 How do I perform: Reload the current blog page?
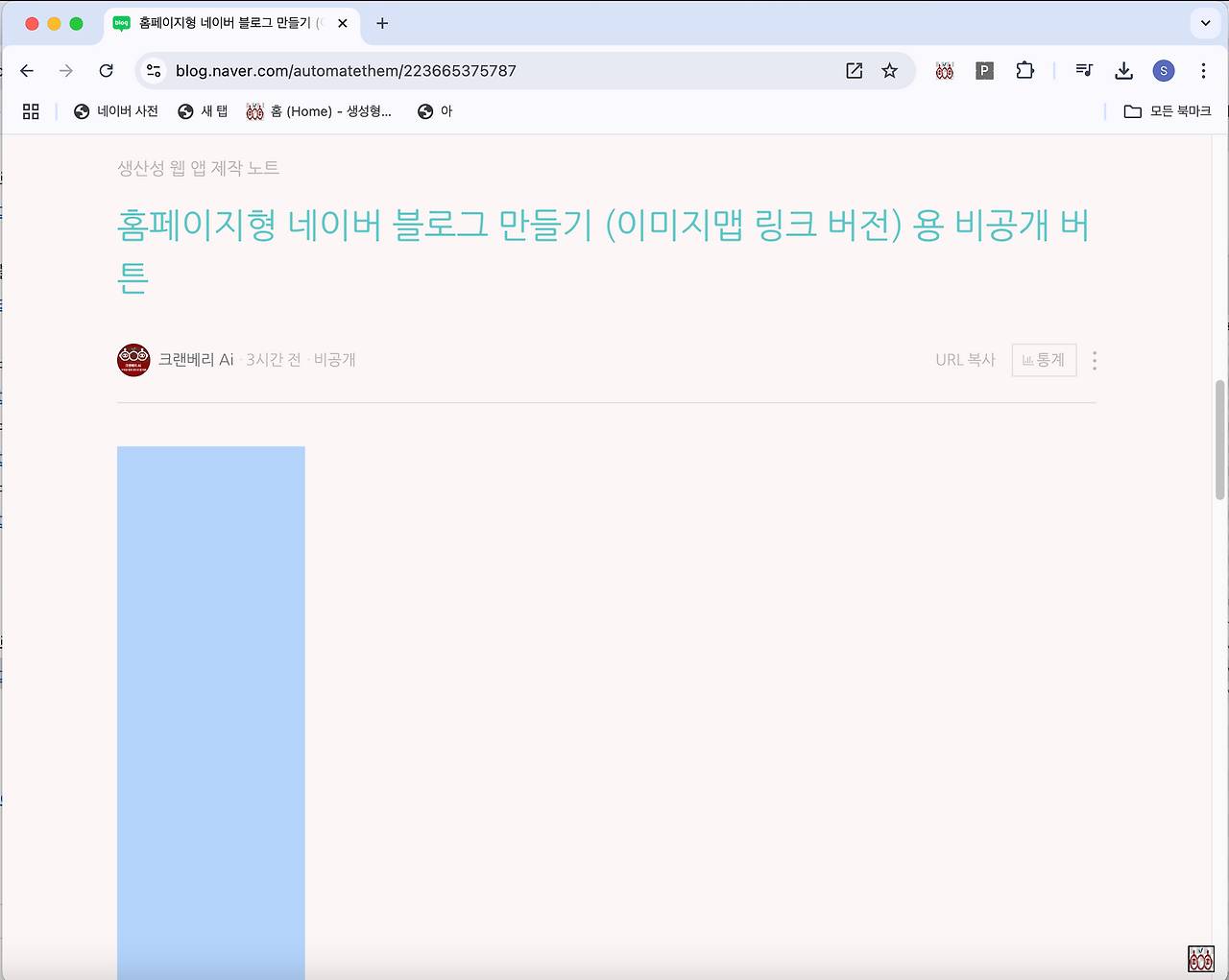(x=107, y=71)
